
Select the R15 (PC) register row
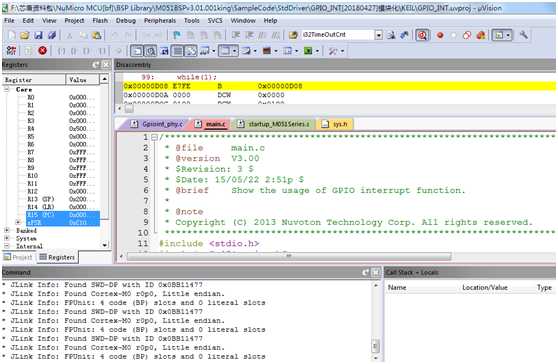tap(63, 215)
